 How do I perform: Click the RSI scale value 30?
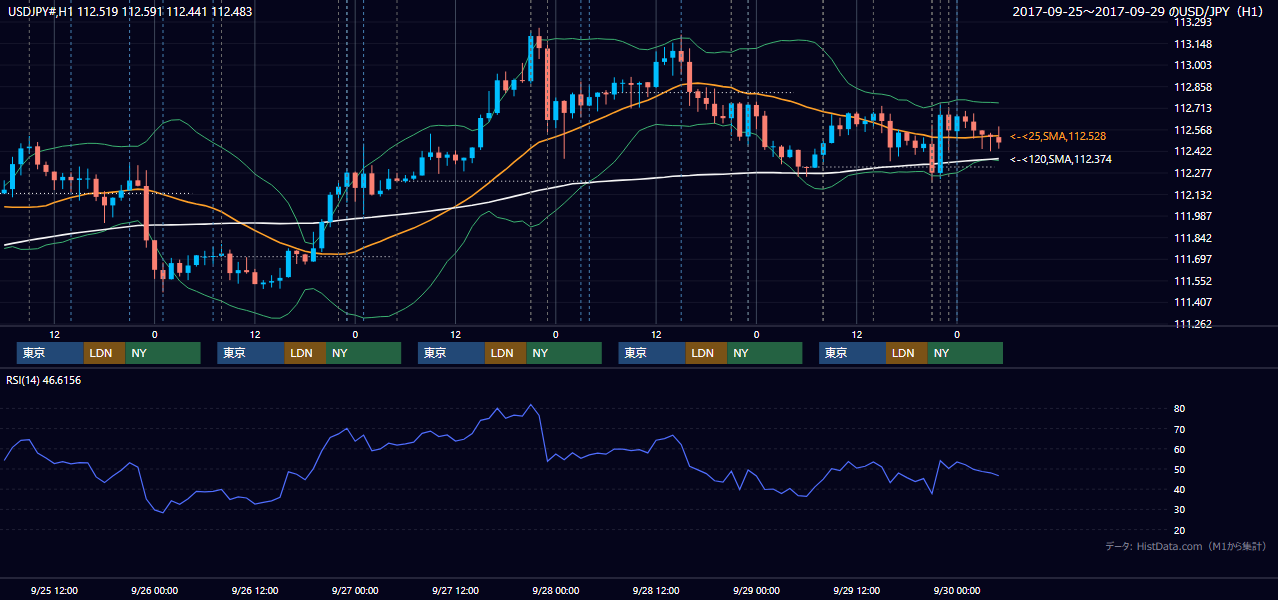coord(1179,509)
